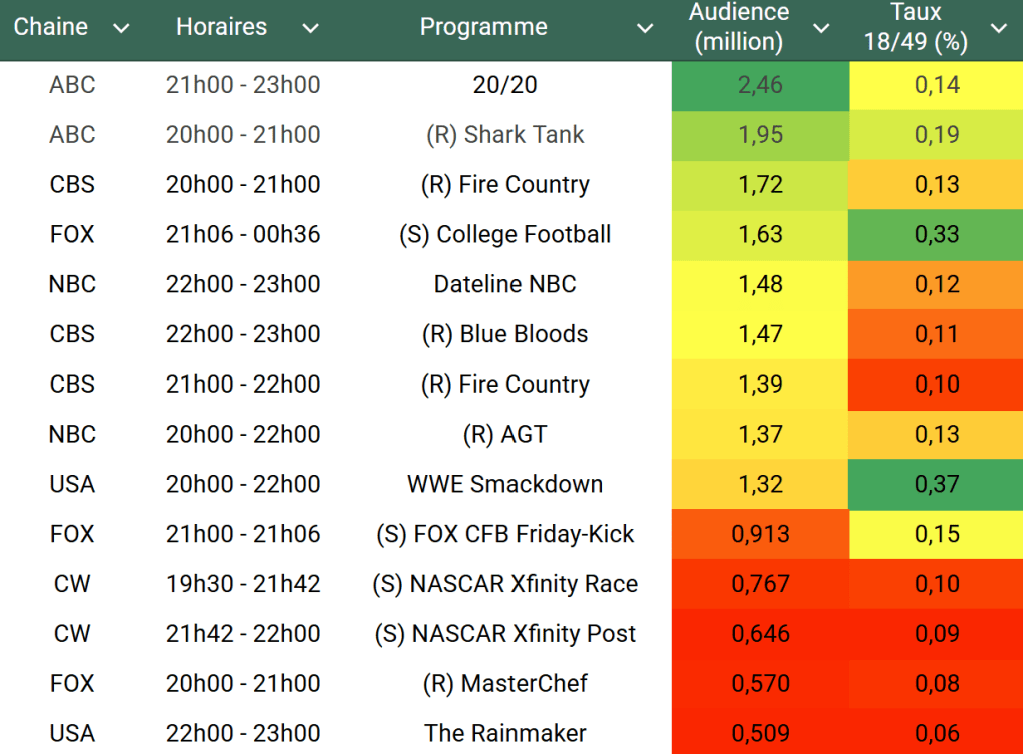1023x754 pixels.
Task: Click the Horaires header label
Action: pos(221,27)
